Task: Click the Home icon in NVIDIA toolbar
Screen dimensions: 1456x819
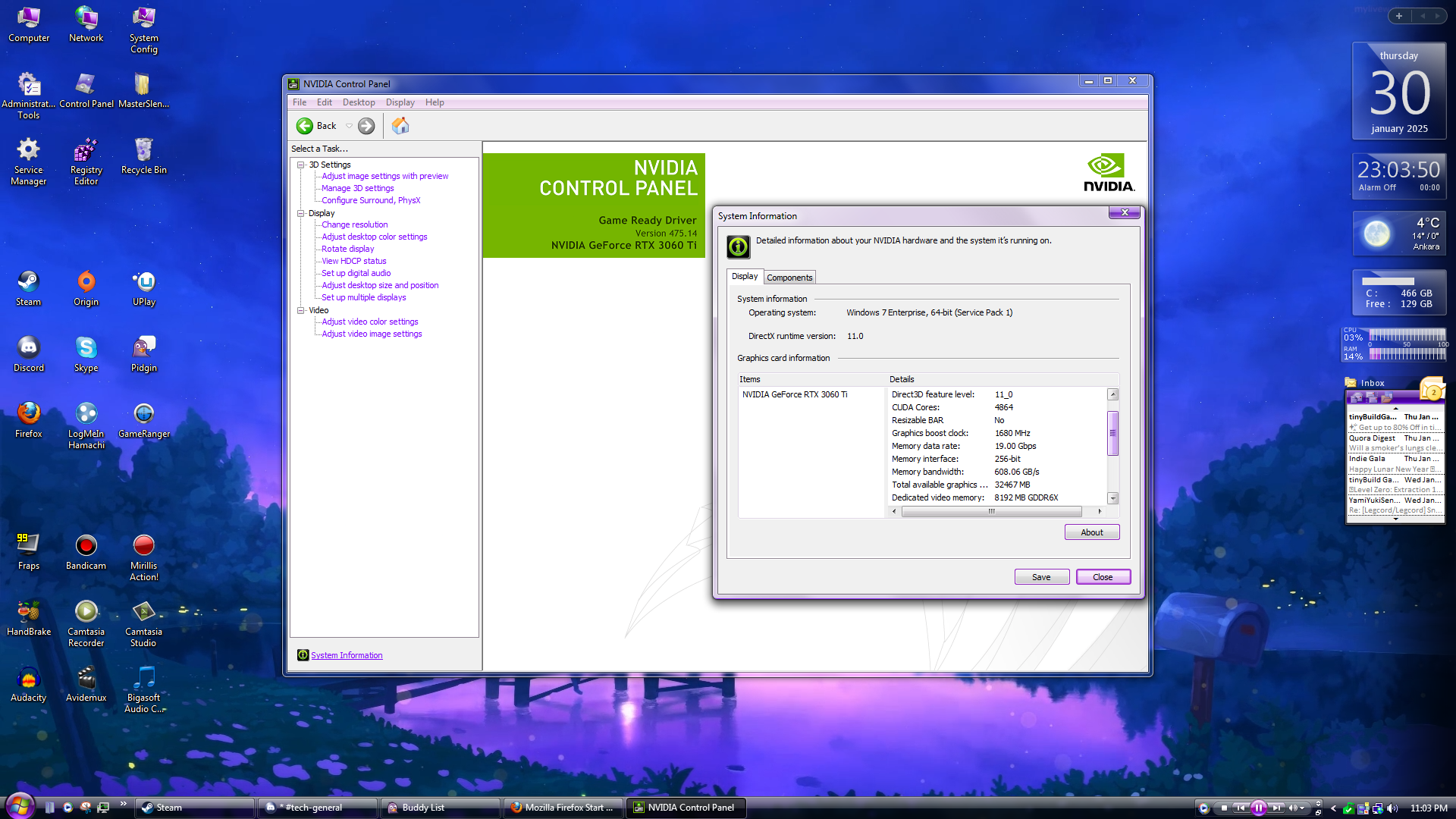Action: coord(400,126)
